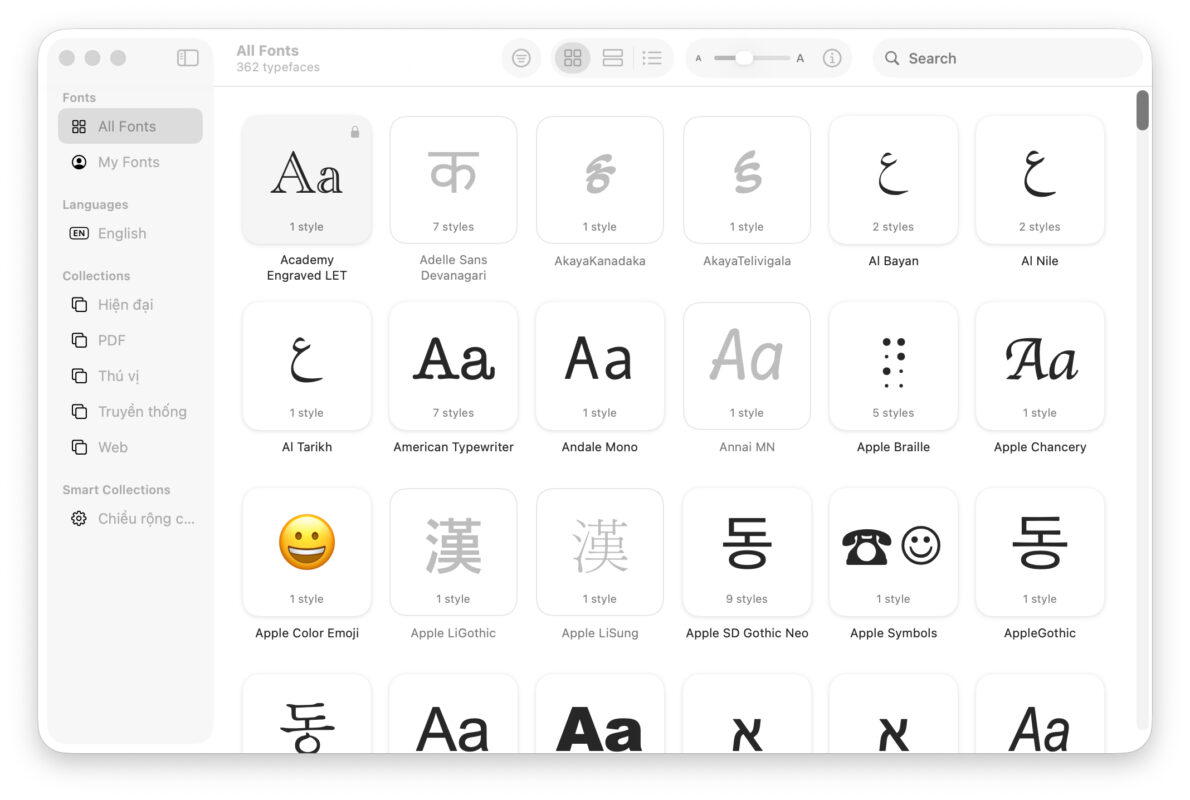Select the Apple SD Gothic Neo font card
This screenshot has height=800, width=1190.
[747, 552]
